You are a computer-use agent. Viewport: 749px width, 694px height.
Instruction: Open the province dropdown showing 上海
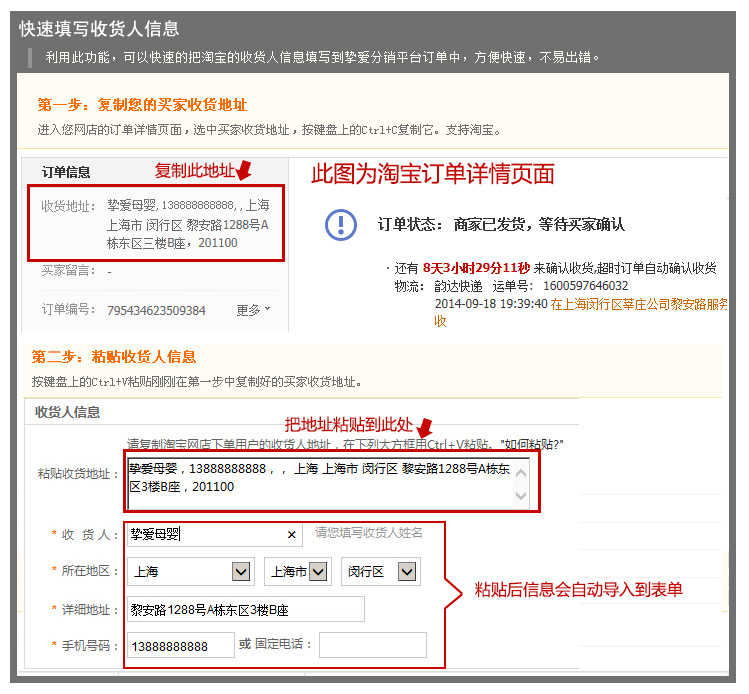pos(241,572)
